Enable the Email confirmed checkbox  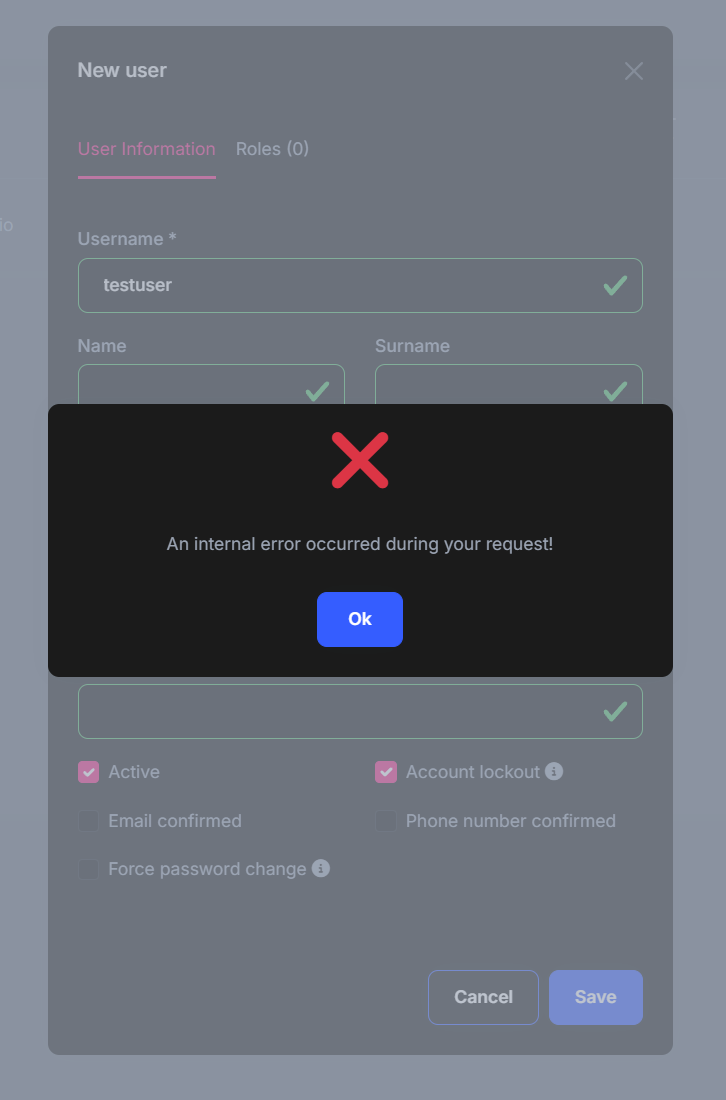(x=89, y=821)
